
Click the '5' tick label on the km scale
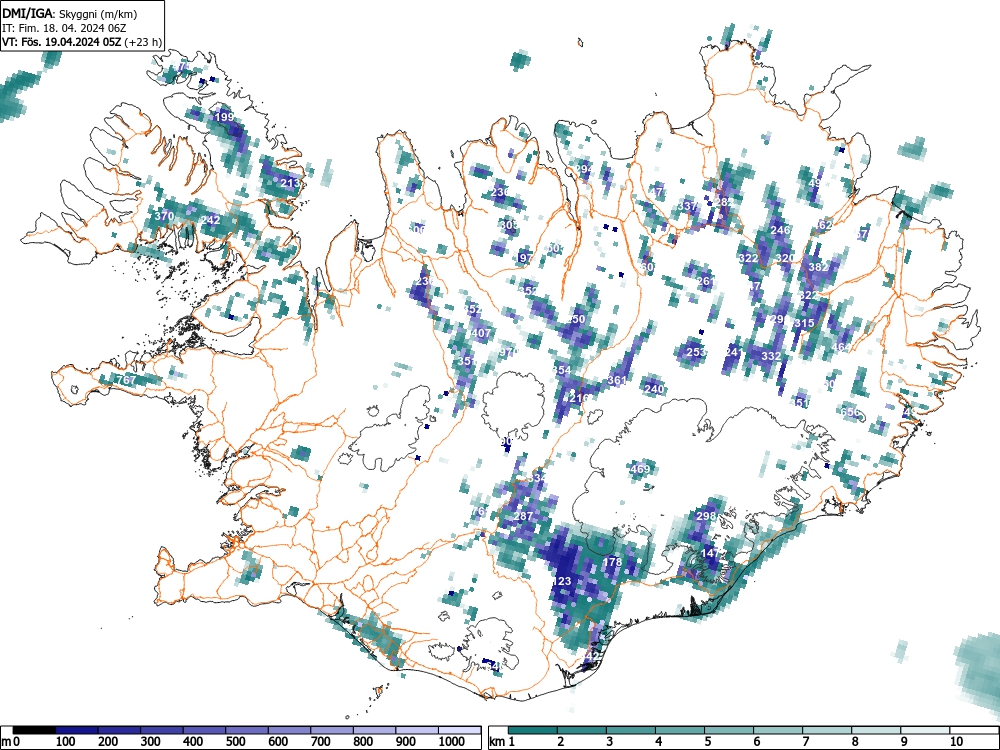(708, 742)
